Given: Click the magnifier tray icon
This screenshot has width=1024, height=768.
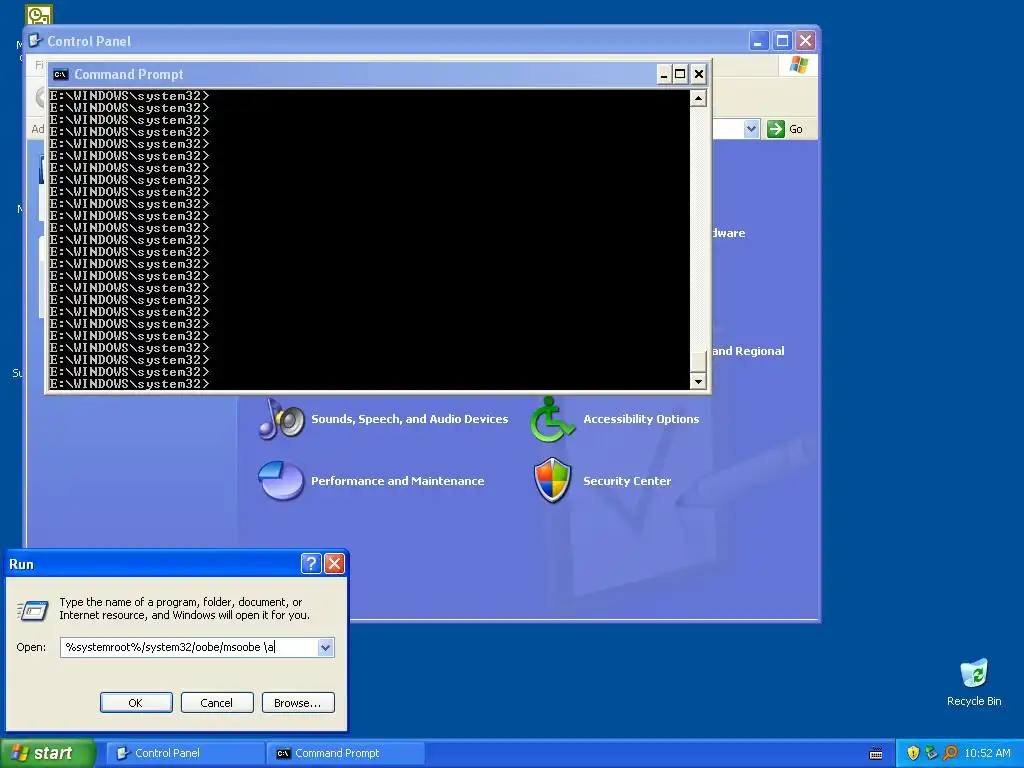Looking at the screenshot, I should (950, 753).
